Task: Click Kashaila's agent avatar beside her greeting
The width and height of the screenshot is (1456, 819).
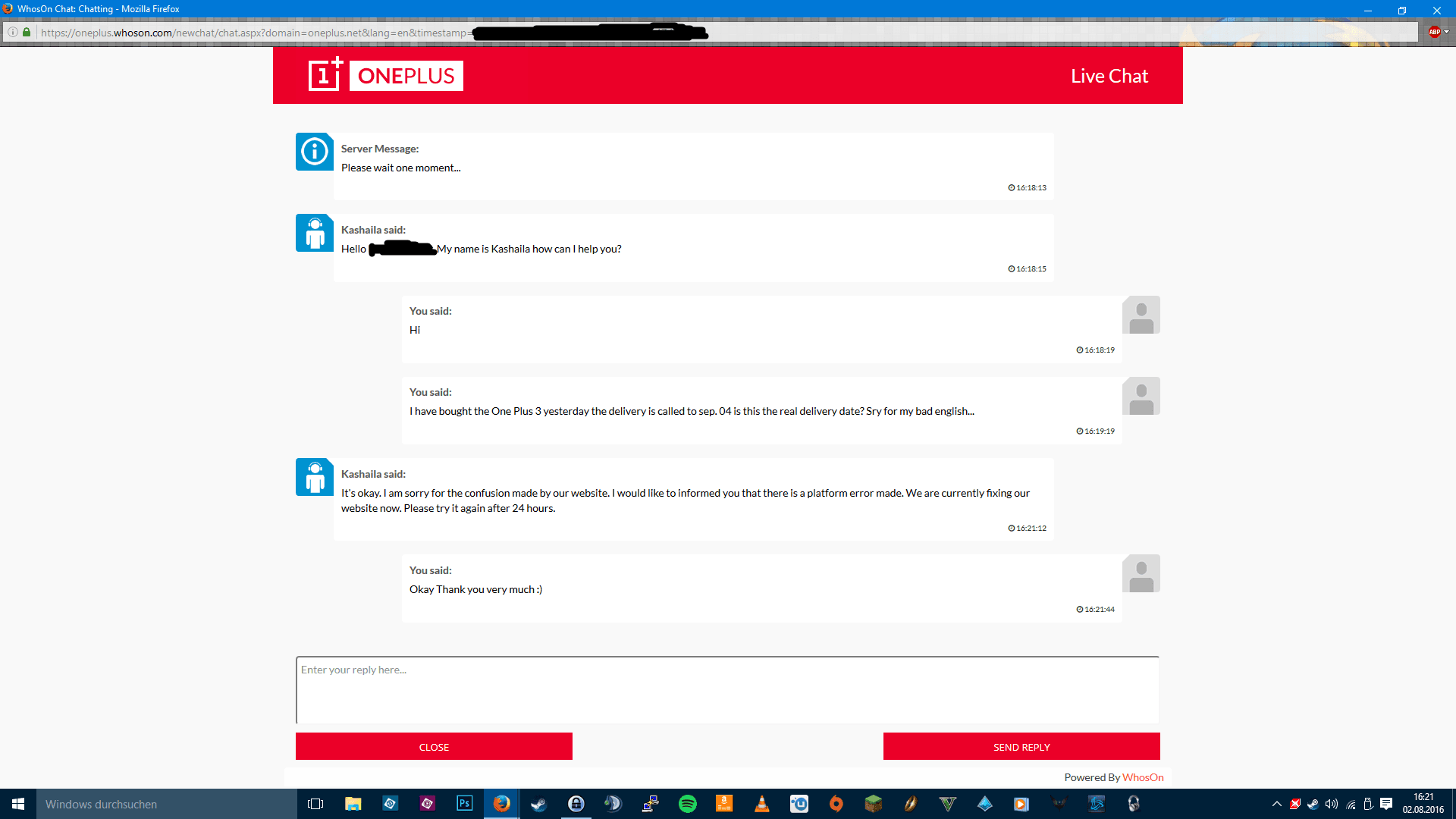Action: pos(315,233)
